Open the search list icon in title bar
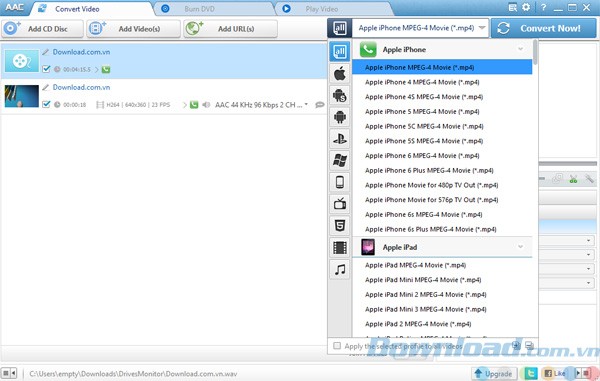The height and width of the screenshot is (381, 600). tap(513, 7)
